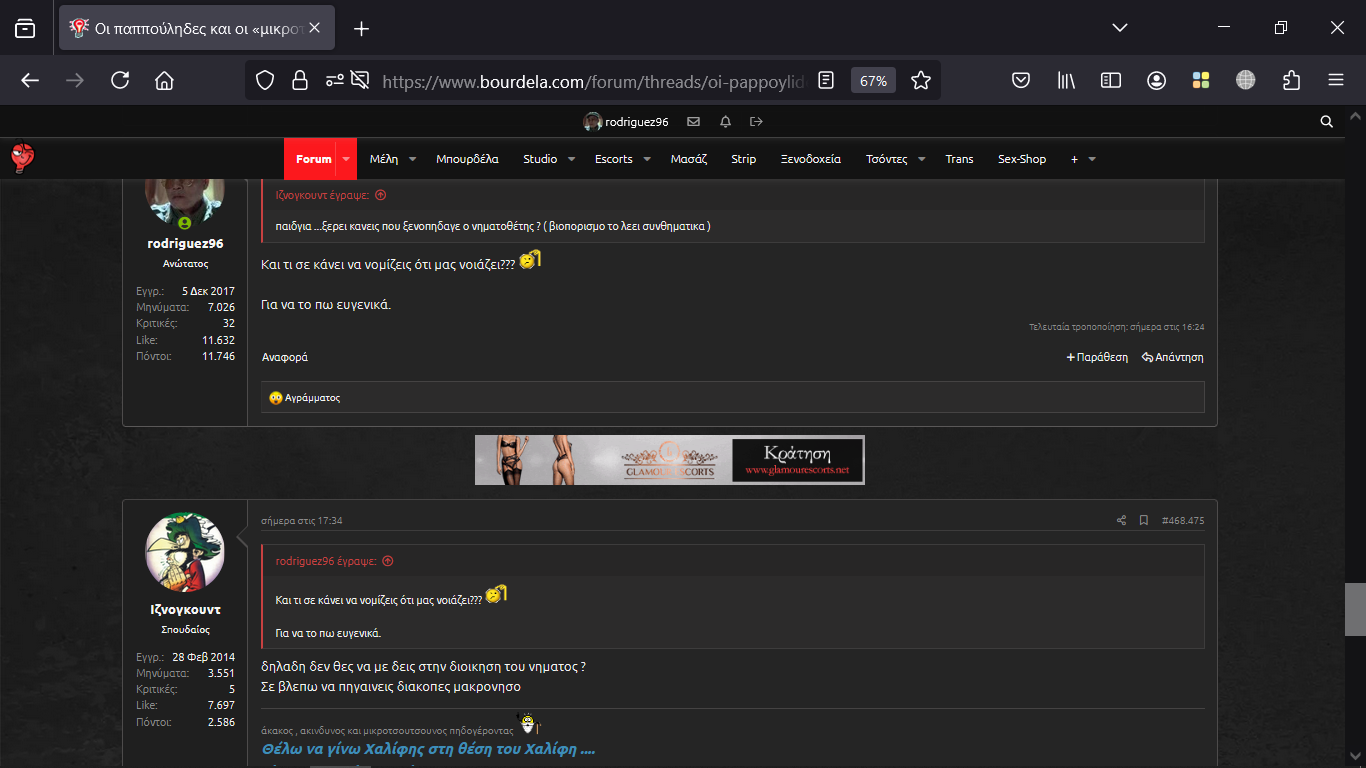Go back to the previous page

pyautogui.click(x=30, y=80)
